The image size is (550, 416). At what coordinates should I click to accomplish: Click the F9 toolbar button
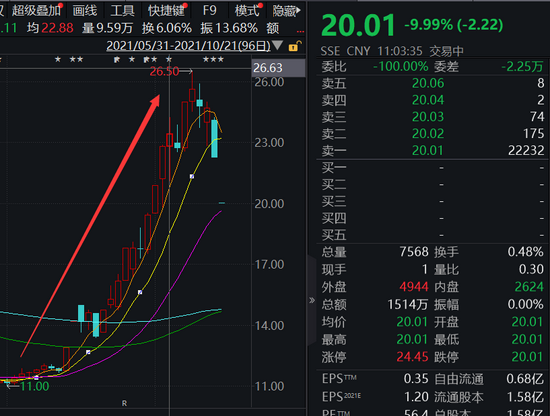point(209,11)
